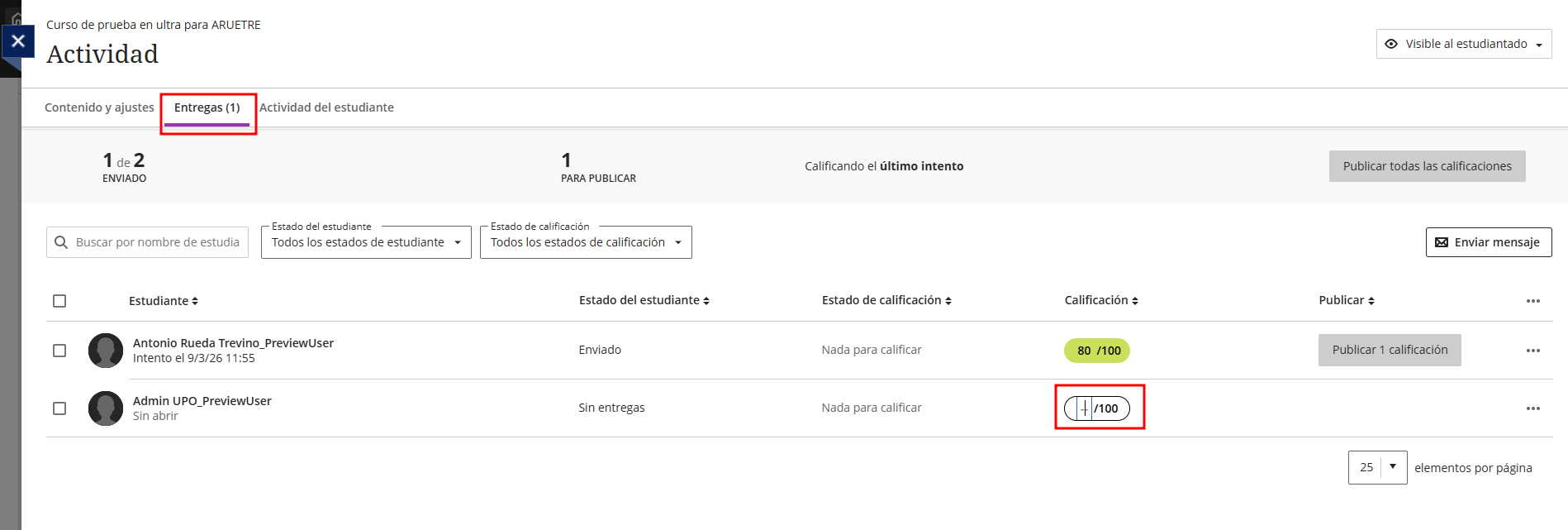Toggle the select-all students checkbox

(x=59, y=301)
